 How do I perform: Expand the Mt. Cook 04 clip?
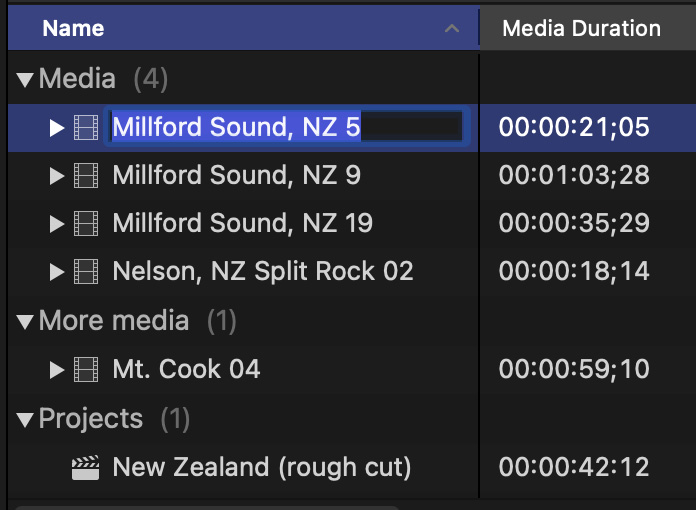57,369
